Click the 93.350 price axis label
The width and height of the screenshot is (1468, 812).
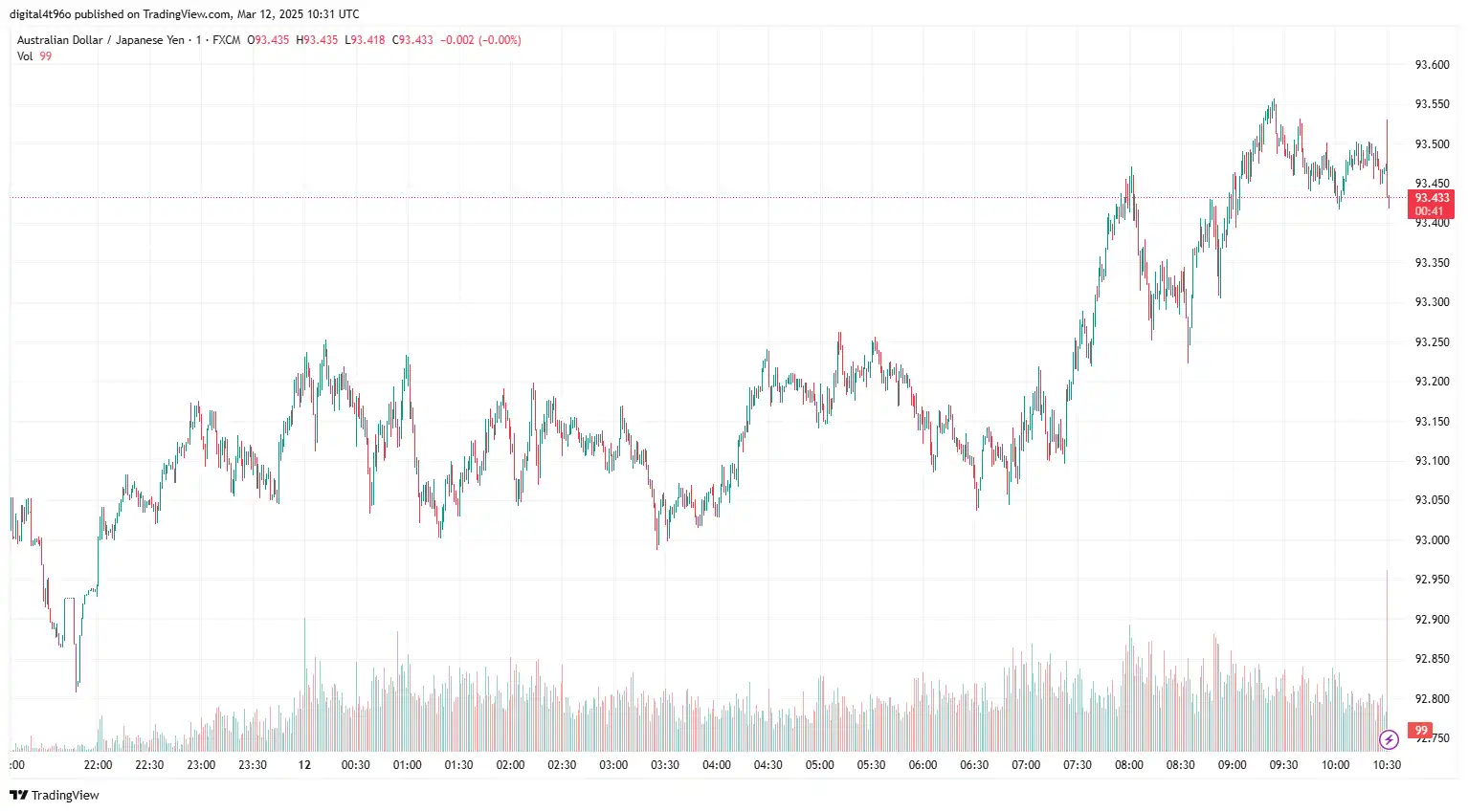[x=1432, y=263]
